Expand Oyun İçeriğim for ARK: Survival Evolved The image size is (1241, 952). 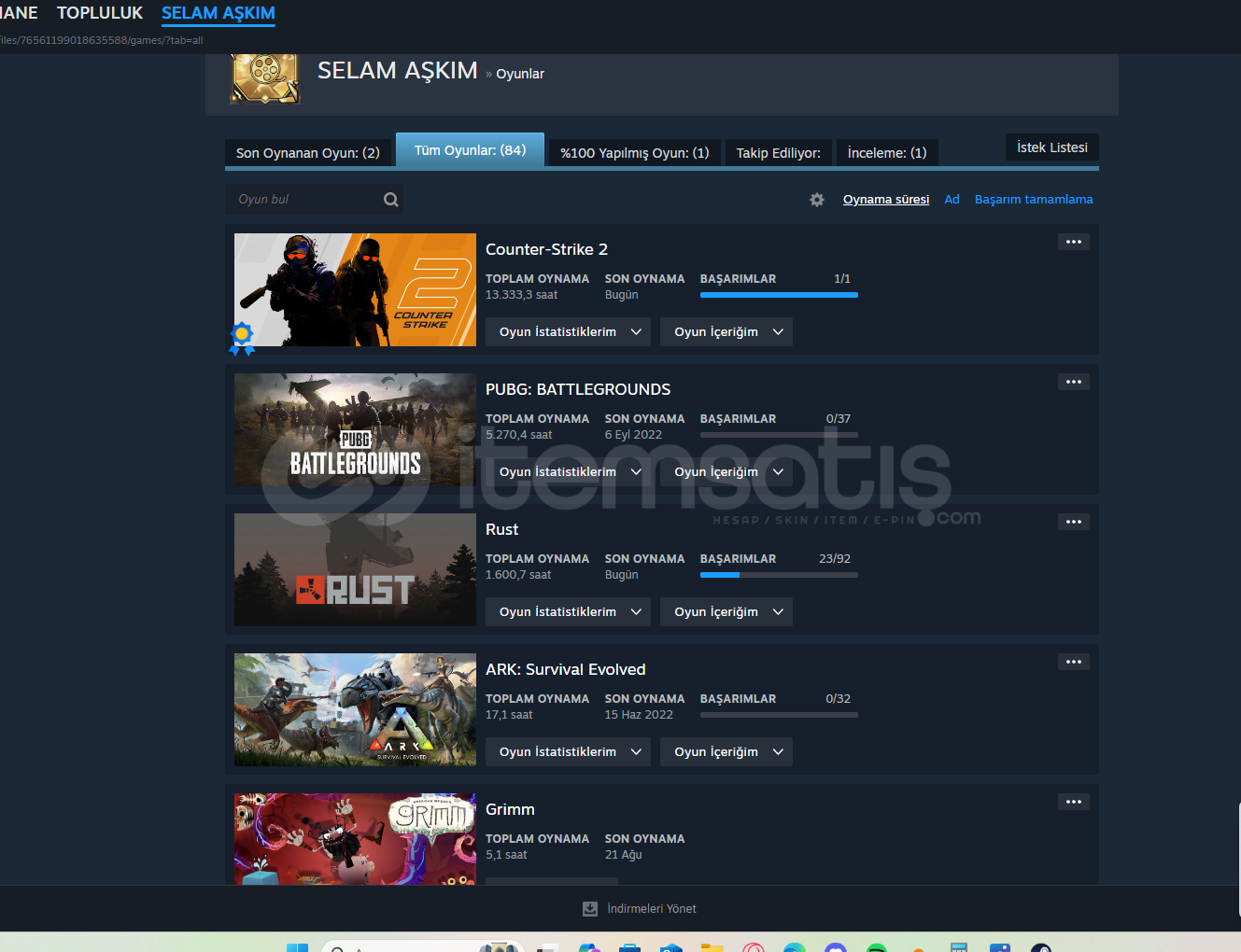tap(726, 752)
